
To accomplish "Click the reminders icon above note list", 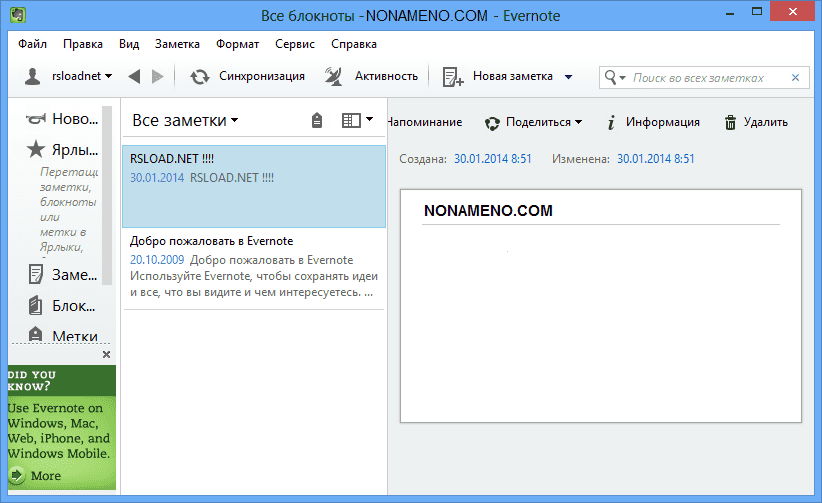I will [317, 120].
